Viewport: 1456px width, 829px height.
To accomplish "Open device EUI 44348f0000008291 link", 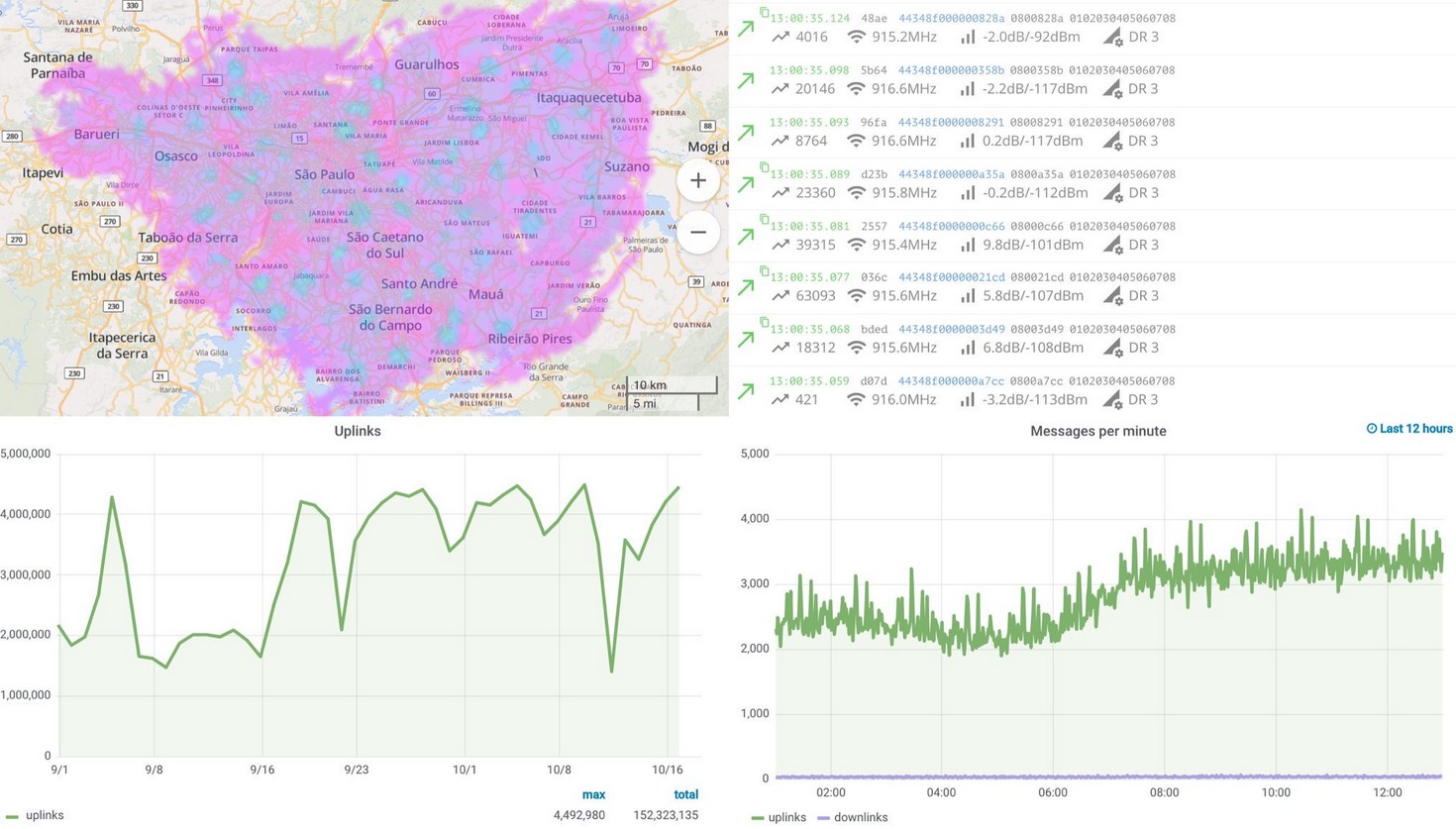I will click(x=951, y=122).
